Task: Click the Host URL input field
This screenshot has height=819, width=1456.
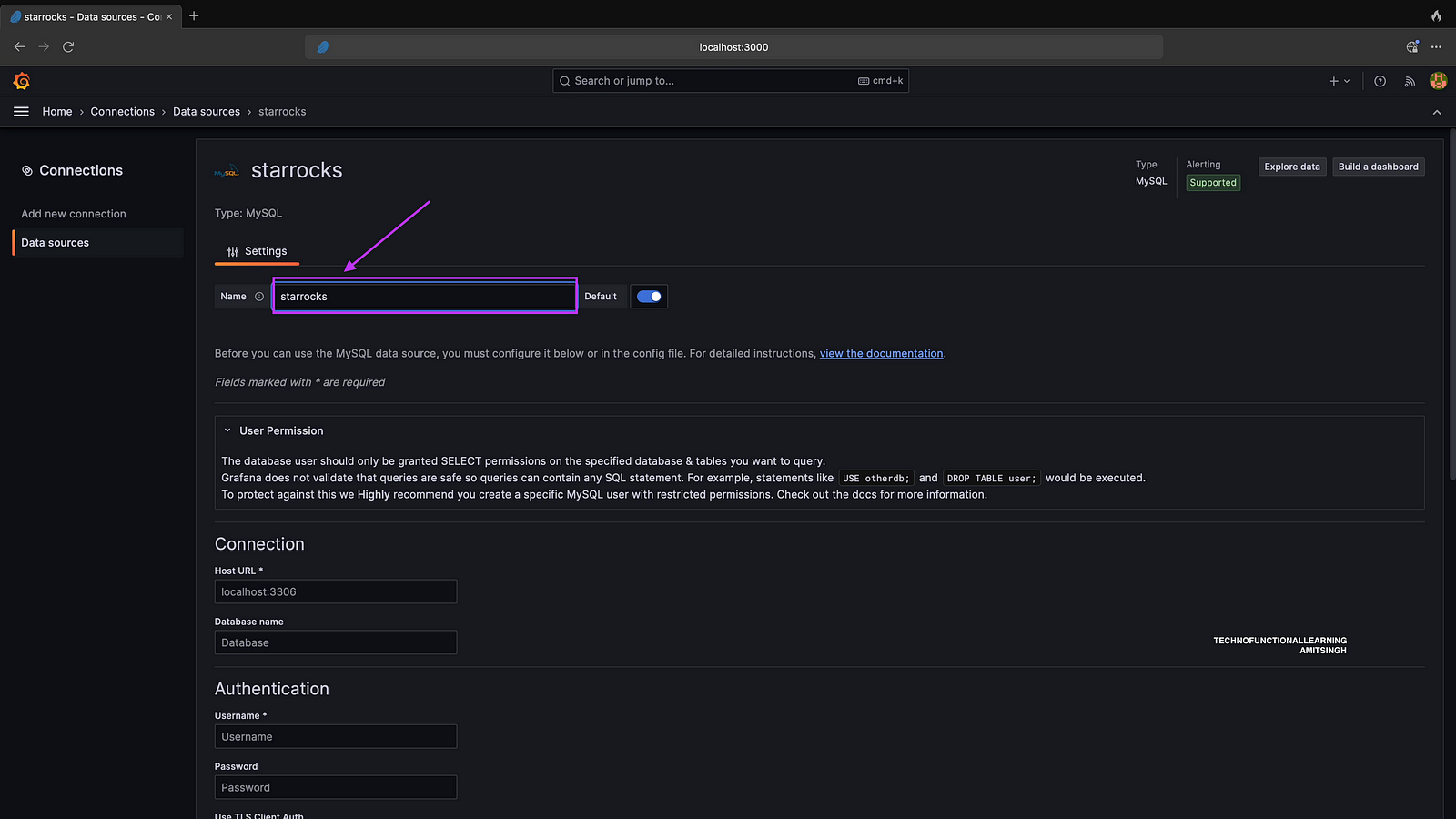Action: [x=335, y=591]
